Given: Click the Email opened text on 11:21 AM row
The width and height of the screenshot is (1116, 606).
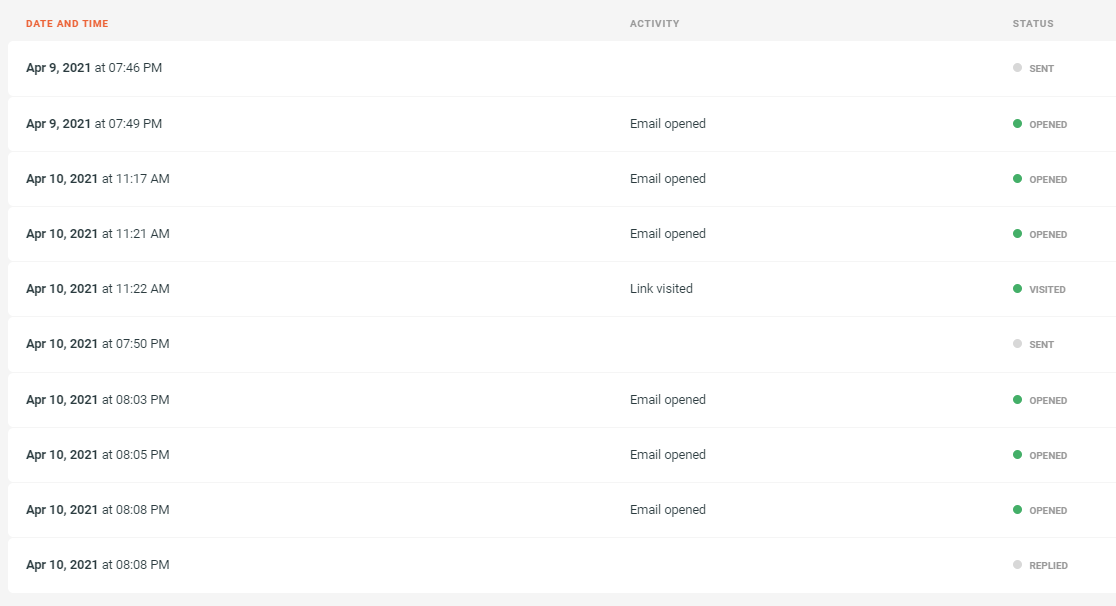Looking at the screenshot, I should pos(668,233).
